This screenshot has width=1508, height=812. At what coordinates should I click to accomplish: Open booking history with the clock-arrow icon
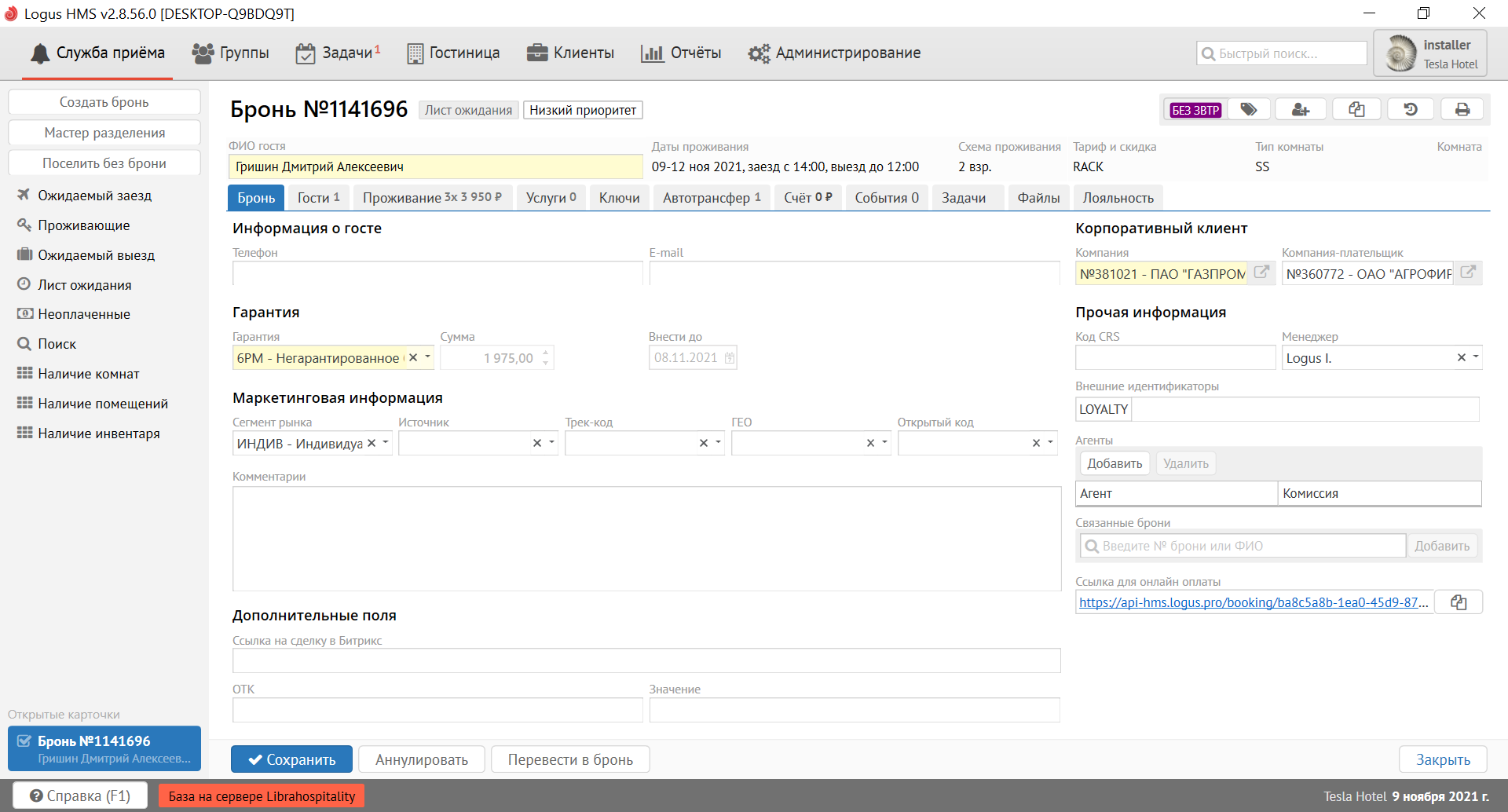[1411, 110]
